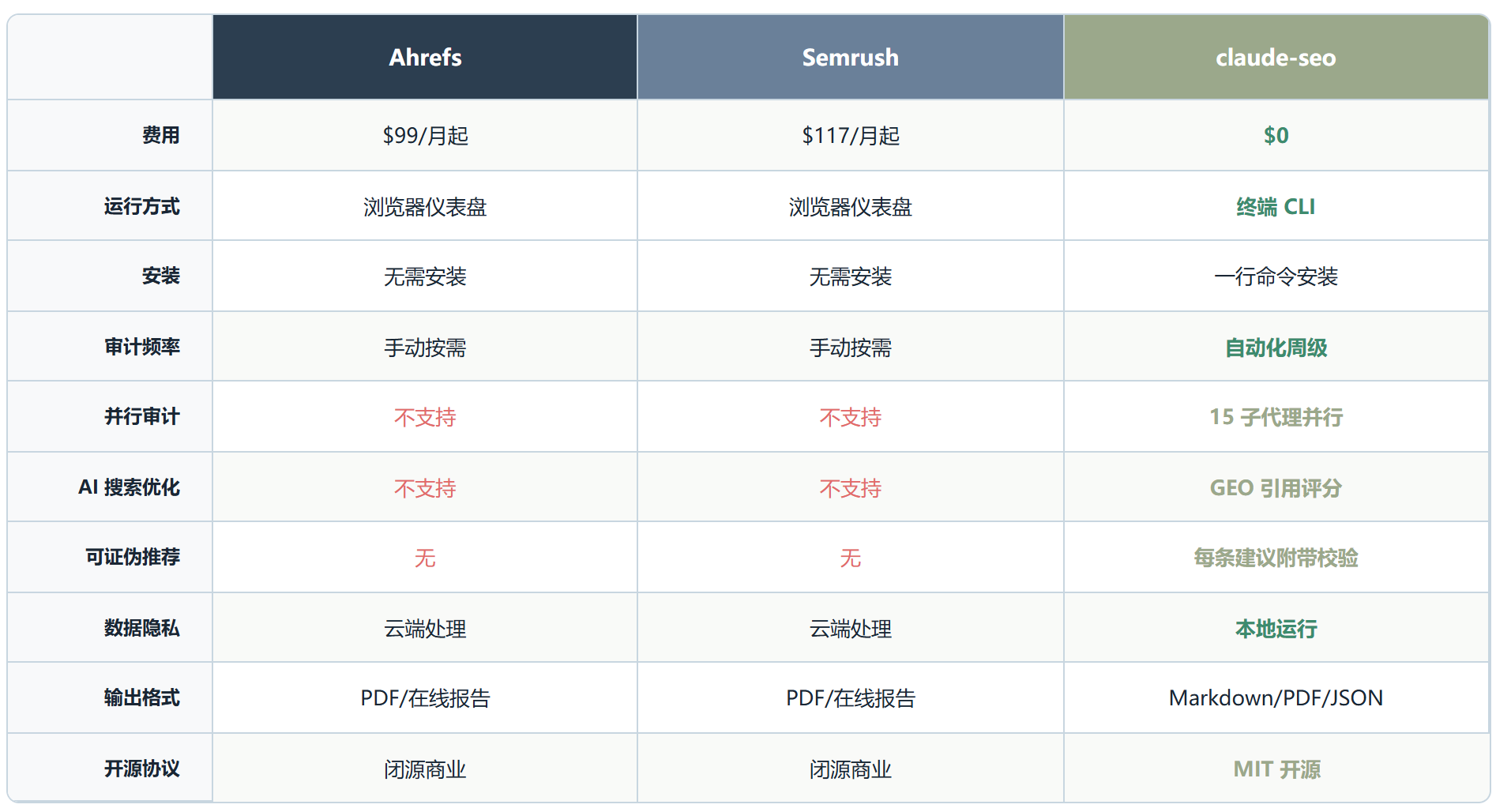
Task: Click Semrush 不支持 in AI 搜索优化 row
Action: click(851, 488)
